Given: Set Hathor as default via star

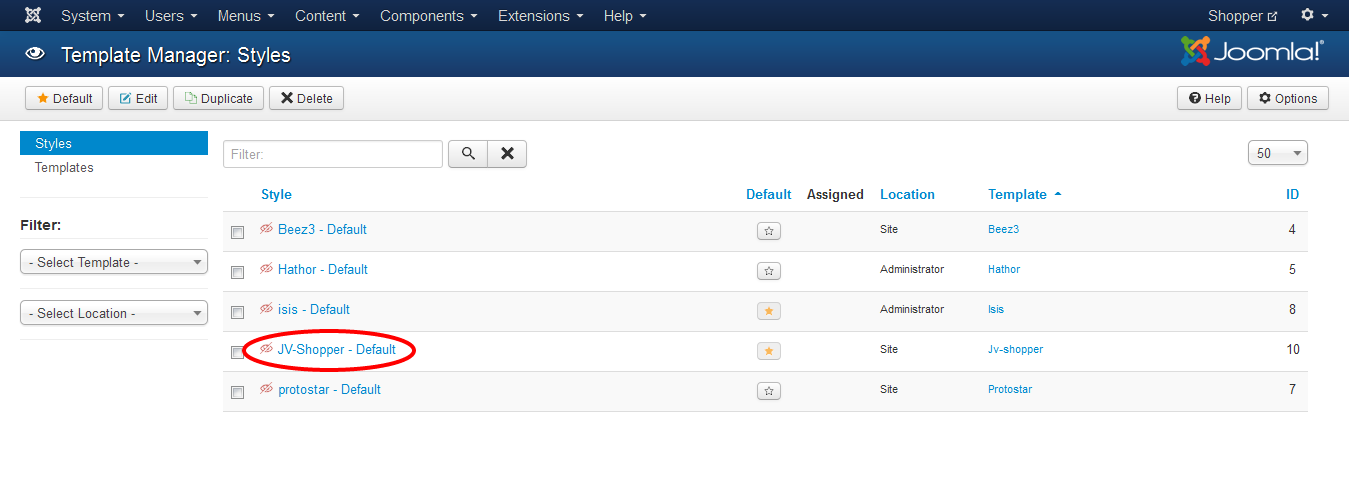Looking at the screenshot, I should 768,271.
